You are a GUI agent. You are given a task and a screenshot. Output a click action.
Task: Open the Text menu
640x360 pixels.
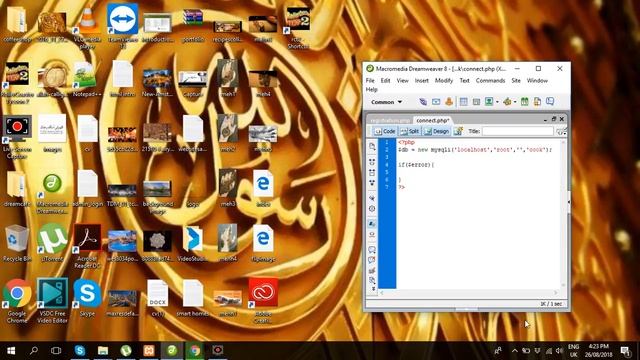click(464, 80)
